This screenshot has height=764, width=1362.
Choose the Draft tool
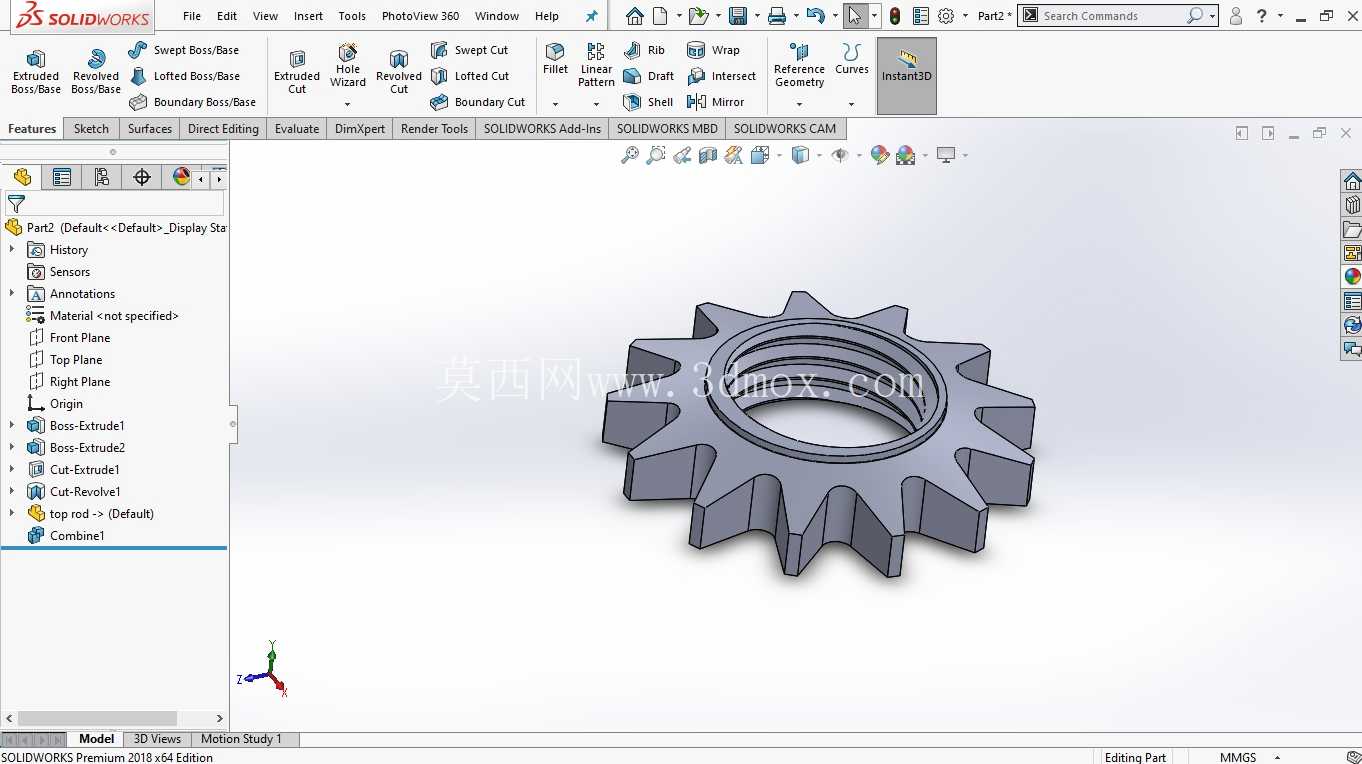[x=648, y=76]
